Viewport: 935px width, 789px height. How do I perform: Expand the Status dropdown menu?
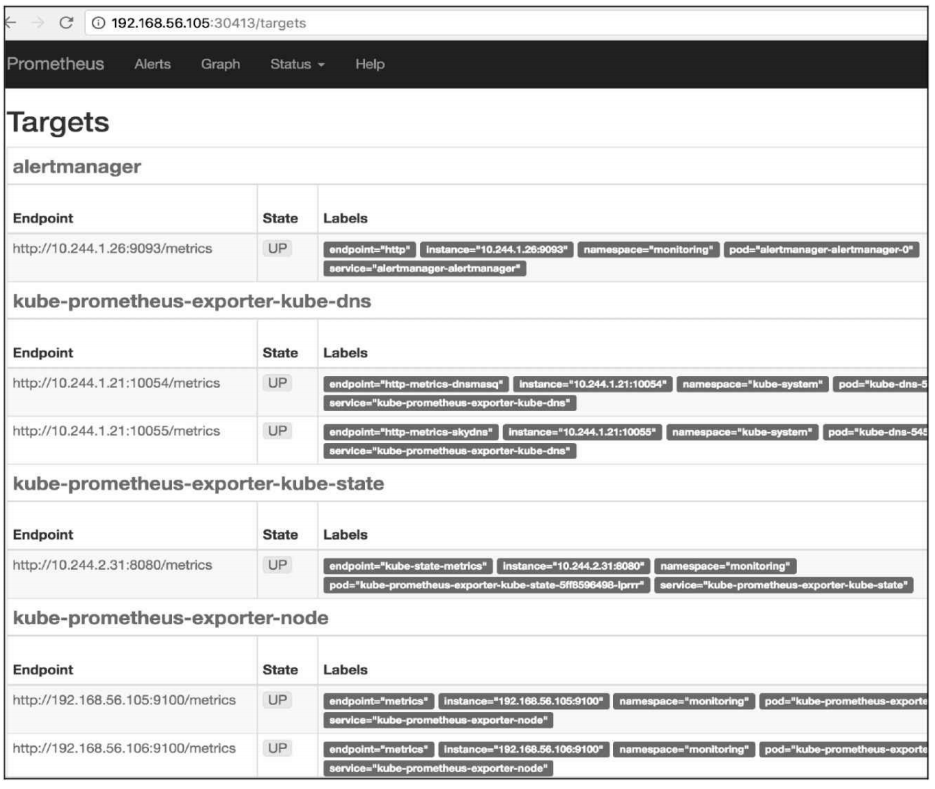[297, 64]
